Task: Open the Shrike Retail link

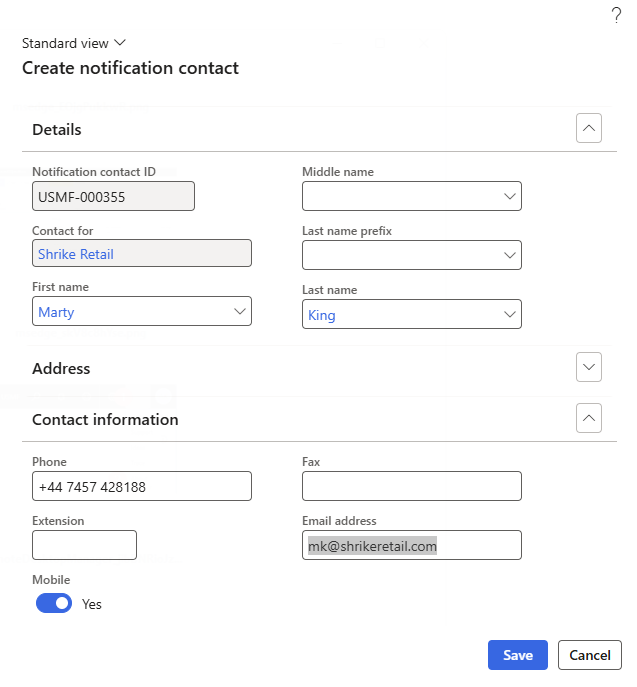Action: click(x=76, y=254)
